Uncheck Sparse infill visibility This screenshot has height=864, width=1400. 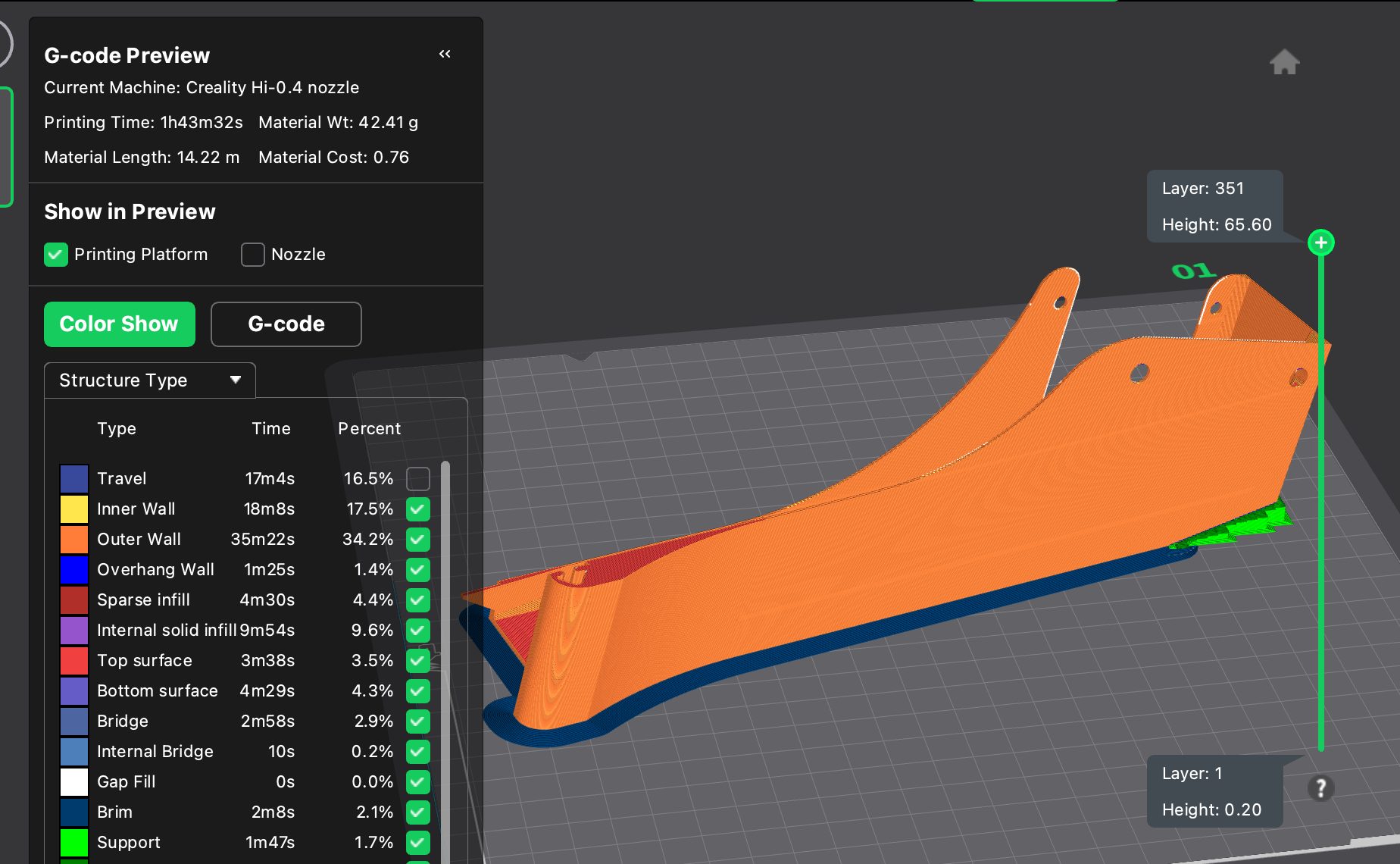click(x=417, y=599)
